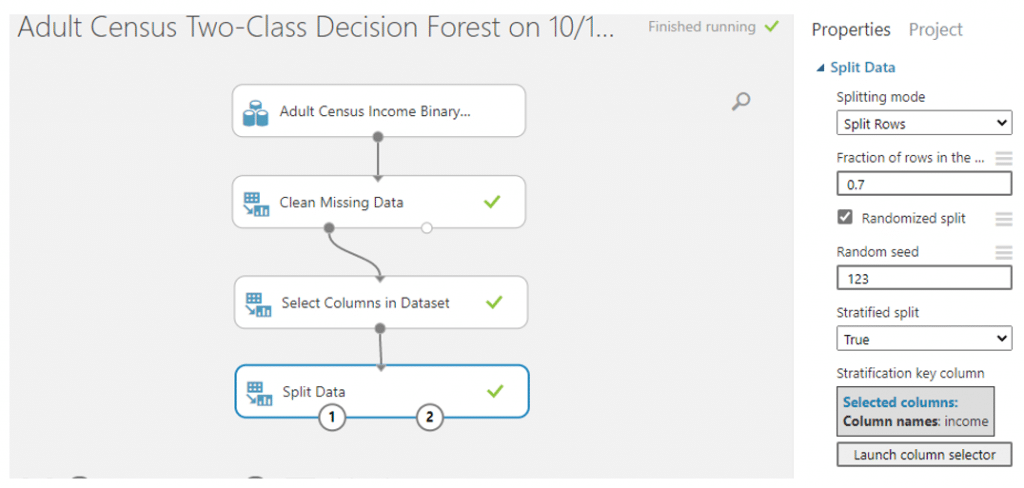This screenshot has height=488, width=1024.
Task: Collapse the Split Data properties section
Action: [x=821, y=68]
